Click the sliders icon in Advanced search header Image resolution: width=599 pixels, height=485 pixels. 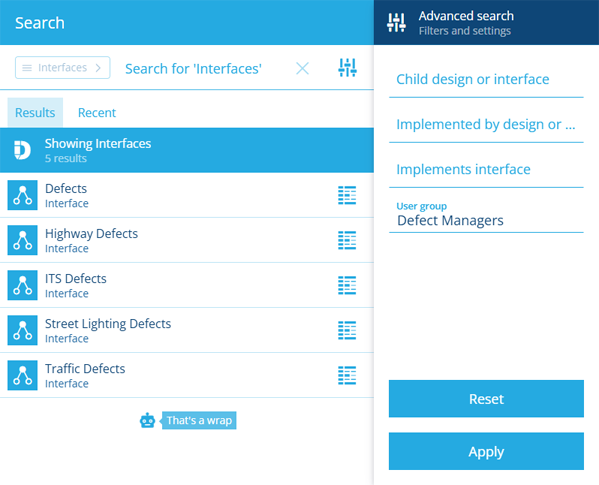click(x=396, y=23)
